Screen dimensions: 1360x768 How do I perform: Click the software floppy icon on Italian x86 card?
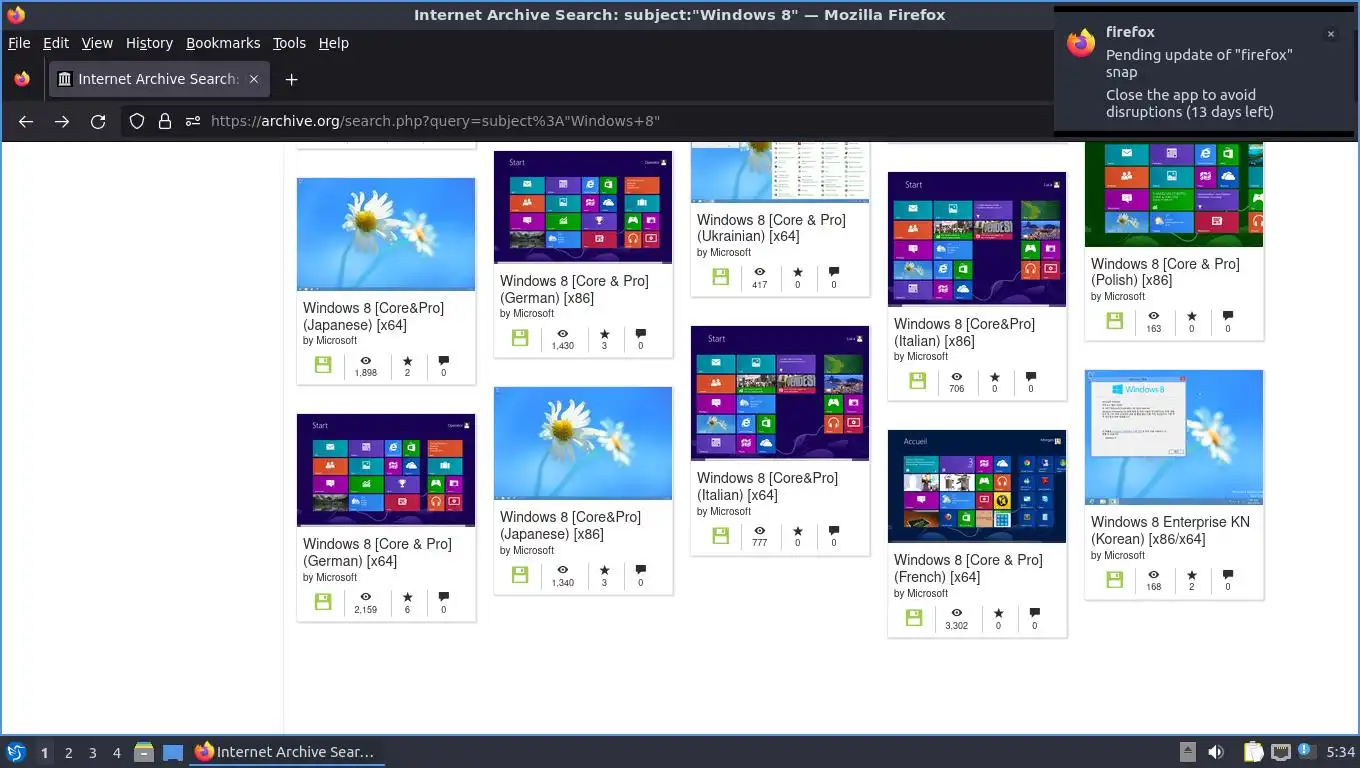[x=918, y=381]
